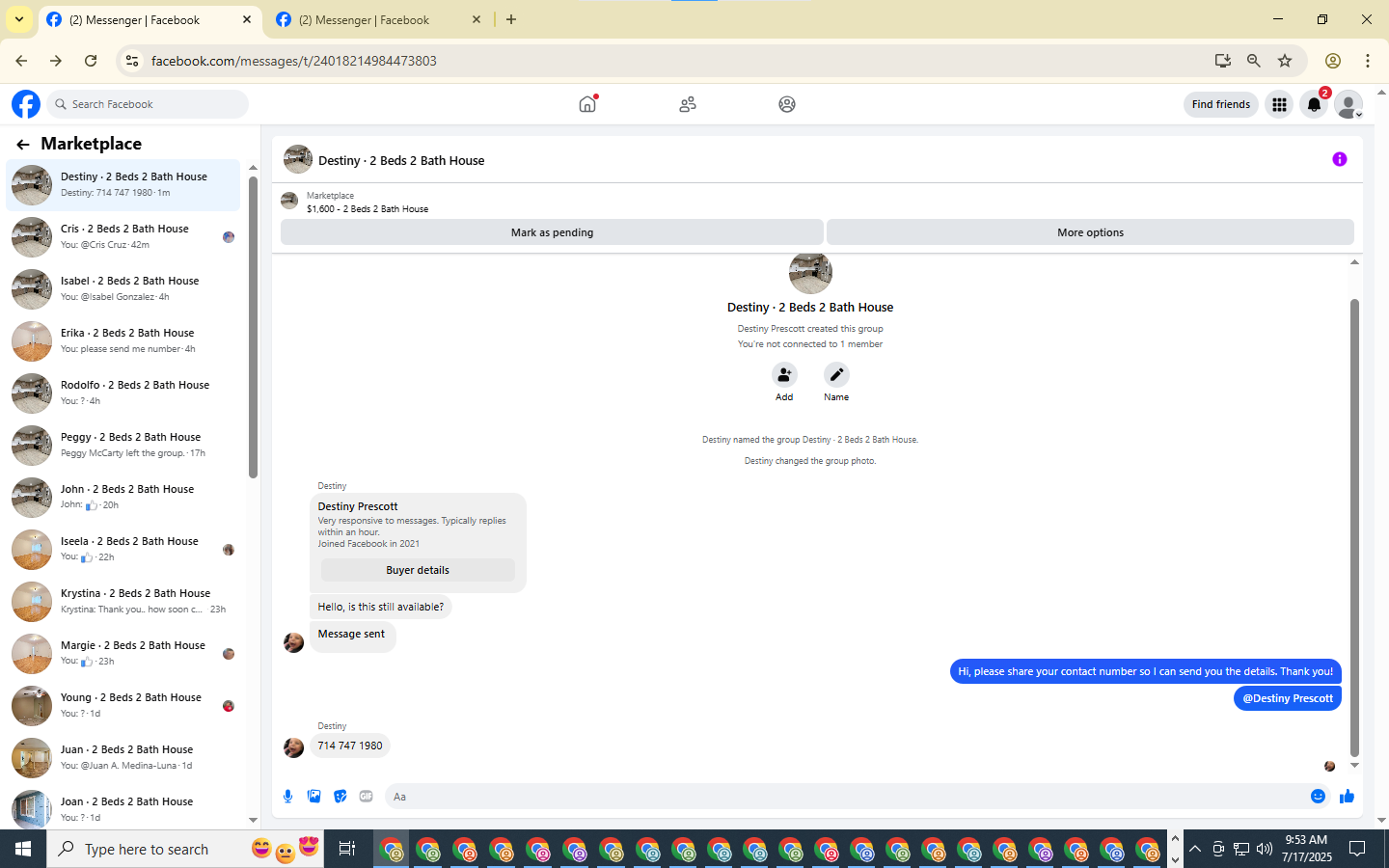Click the Windows search box
The height and width of the screenshot is (868, 1389).
[185, 849]
